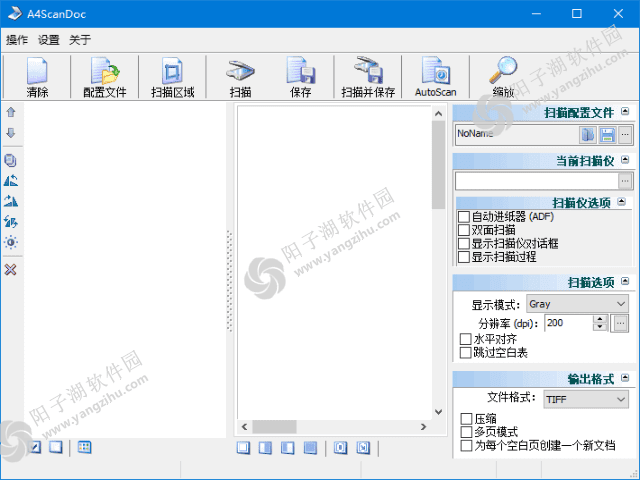
Task: Collapse the 扫描配置文件 panel
Action: [x=625, y=111]
